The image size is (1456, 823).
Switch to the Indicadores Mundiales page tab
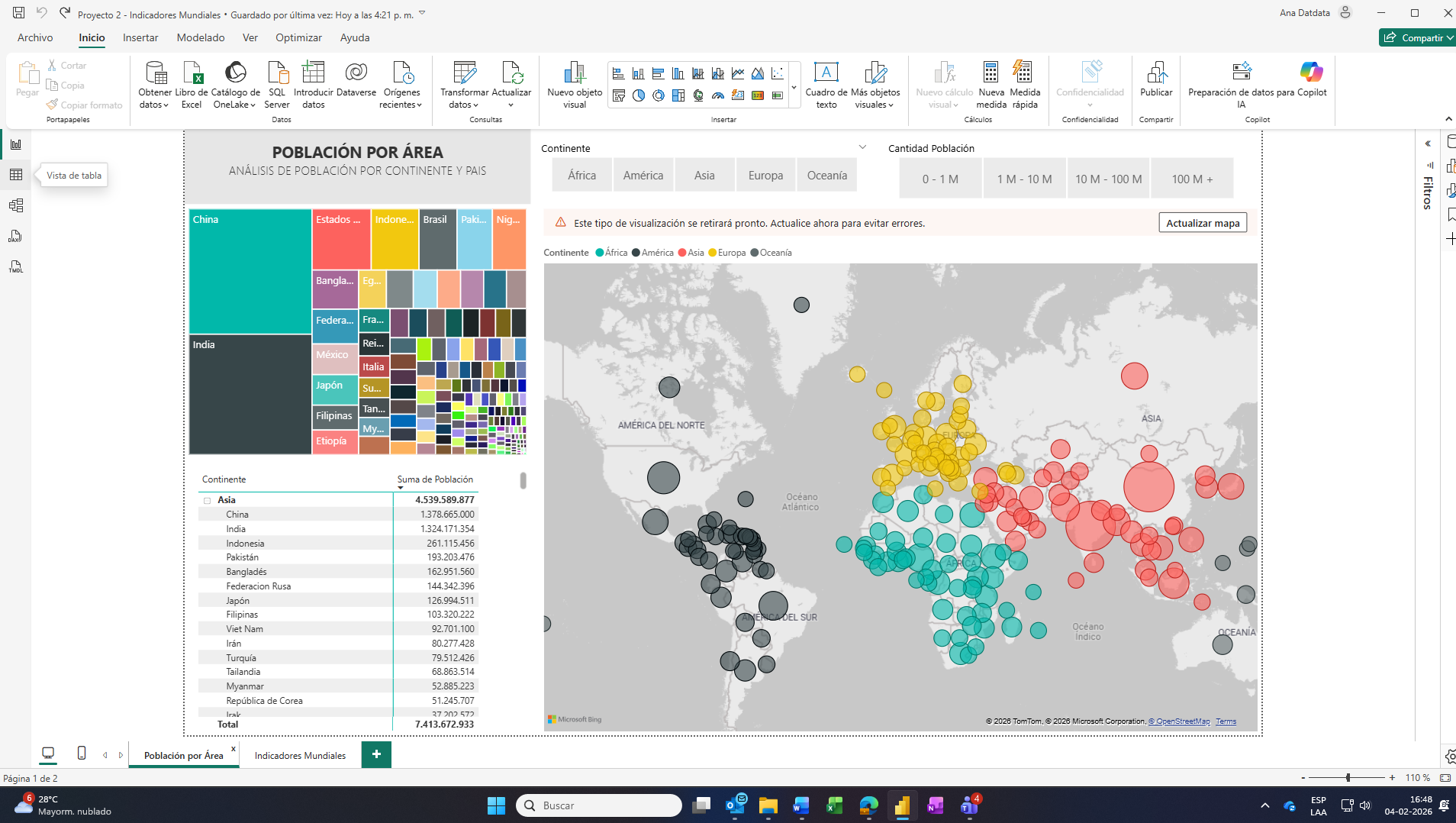tap(300, 755)
